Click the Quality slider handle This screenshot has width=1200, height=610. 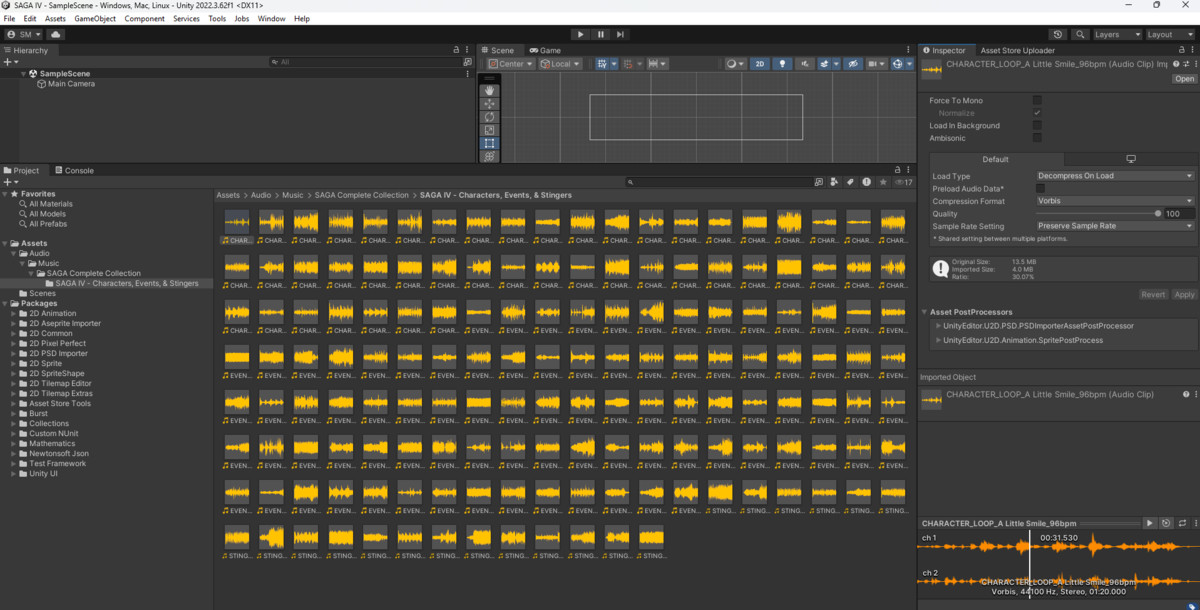pyautogui.click(x=1158, y=213)
